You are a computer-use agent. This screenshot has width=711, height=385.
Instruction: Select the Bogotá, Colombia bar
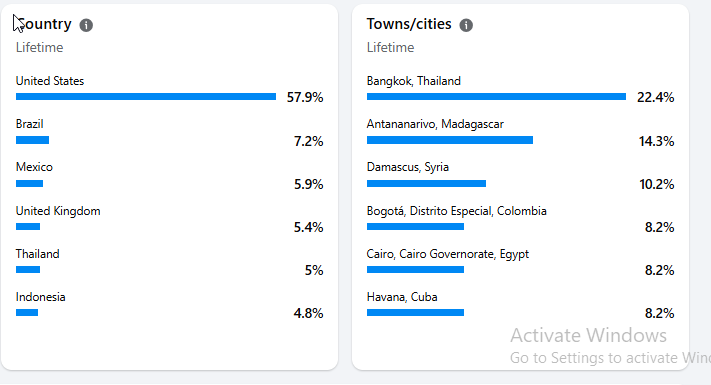[415, 226]
